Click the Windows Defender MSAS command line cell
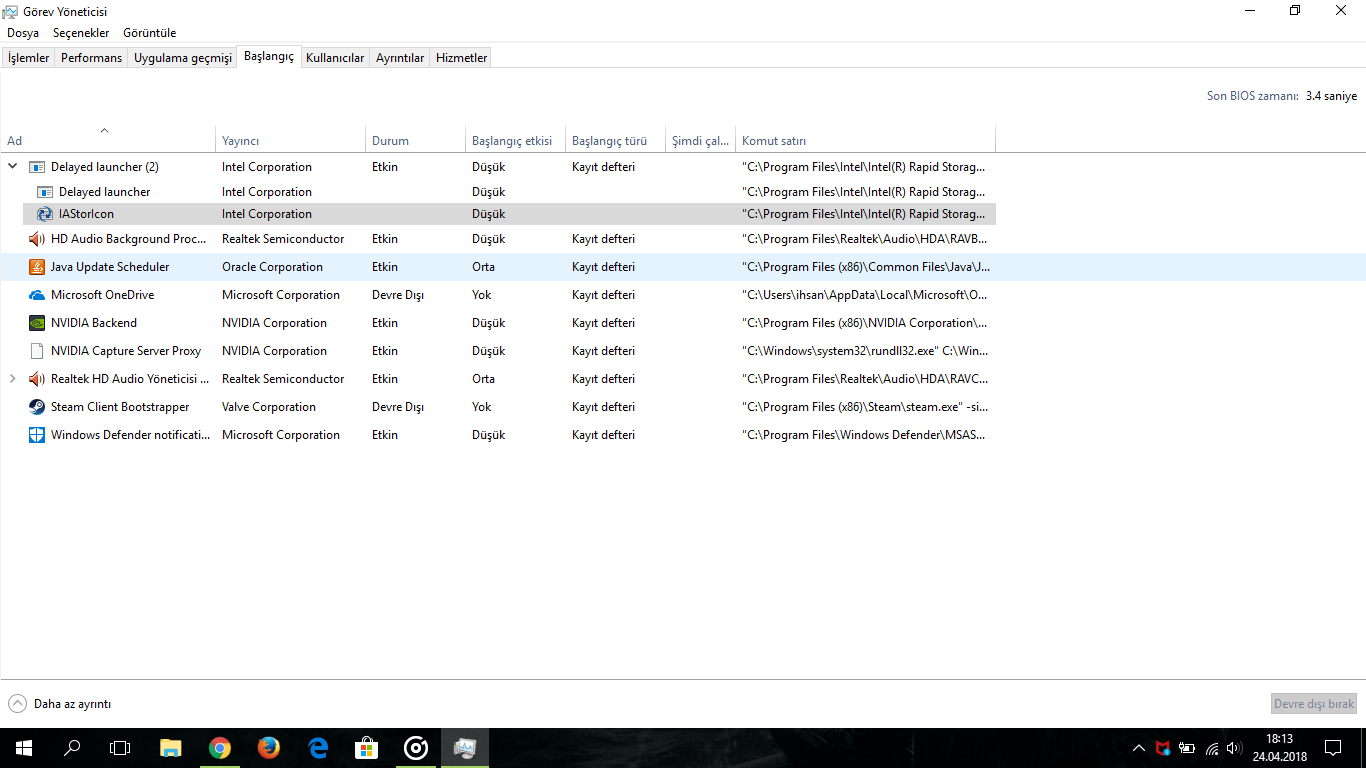This screenshot has width=1366, height=768. tap(865, 435)
